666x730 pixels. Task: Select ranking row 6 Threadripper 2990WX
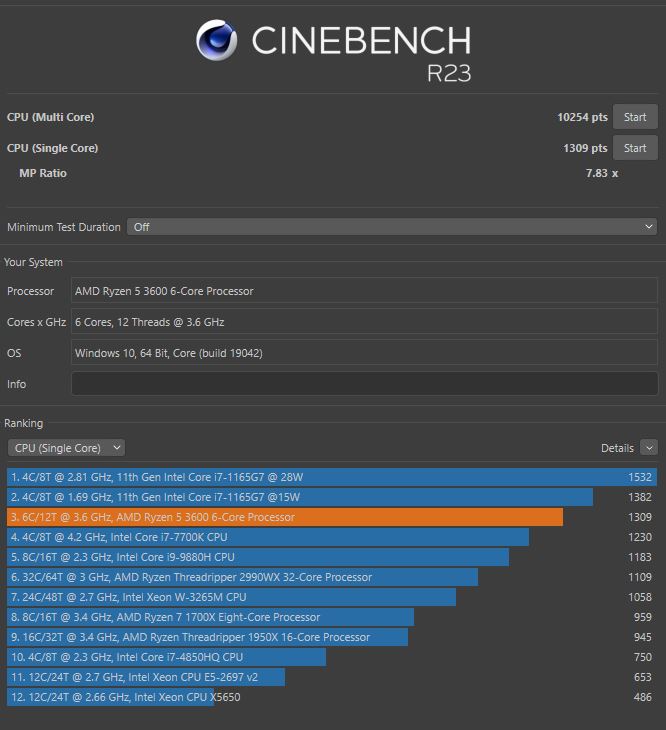(x=332, y=577)
